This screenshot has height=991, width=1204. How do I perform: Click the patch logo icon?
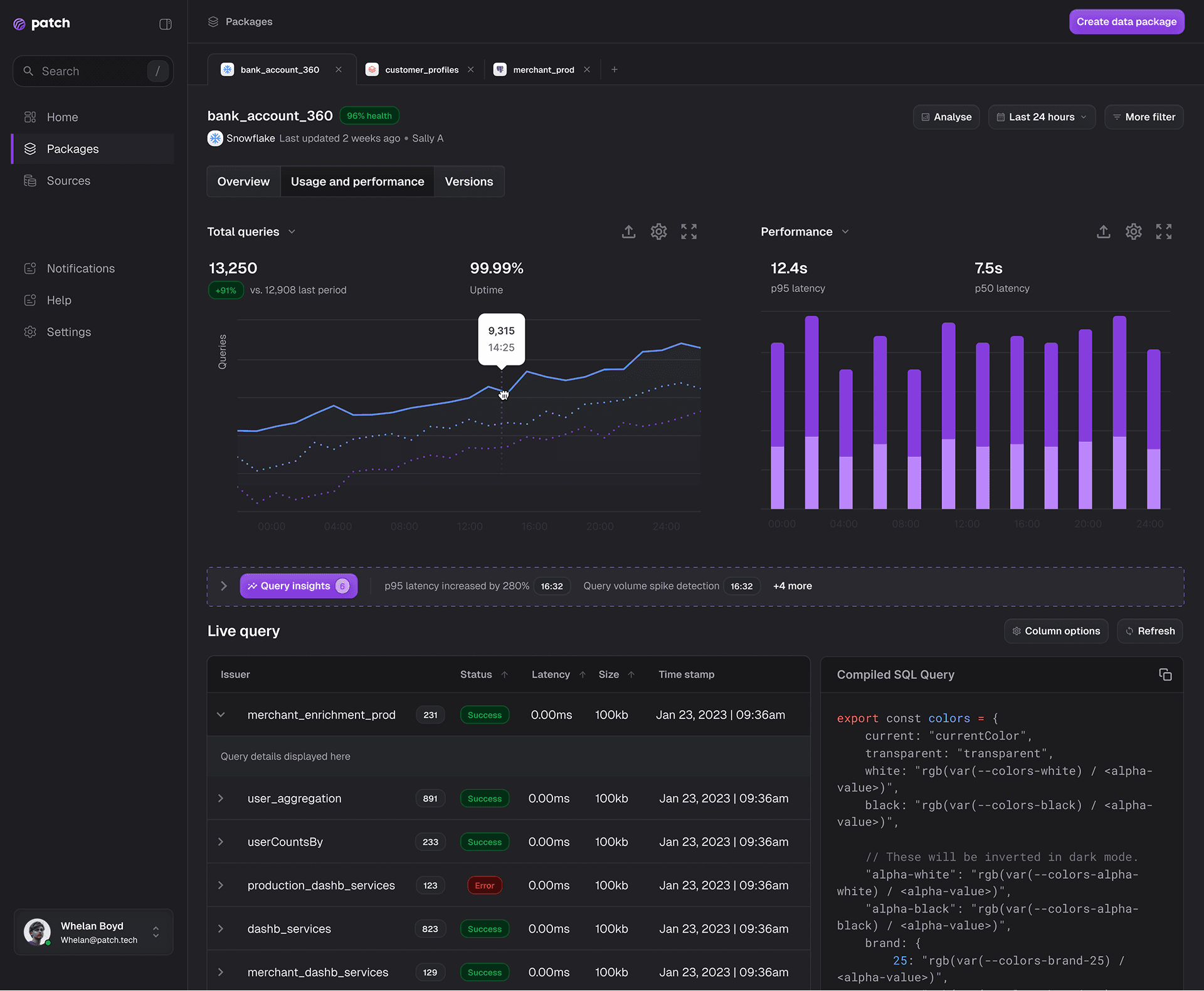pos(19,24)
